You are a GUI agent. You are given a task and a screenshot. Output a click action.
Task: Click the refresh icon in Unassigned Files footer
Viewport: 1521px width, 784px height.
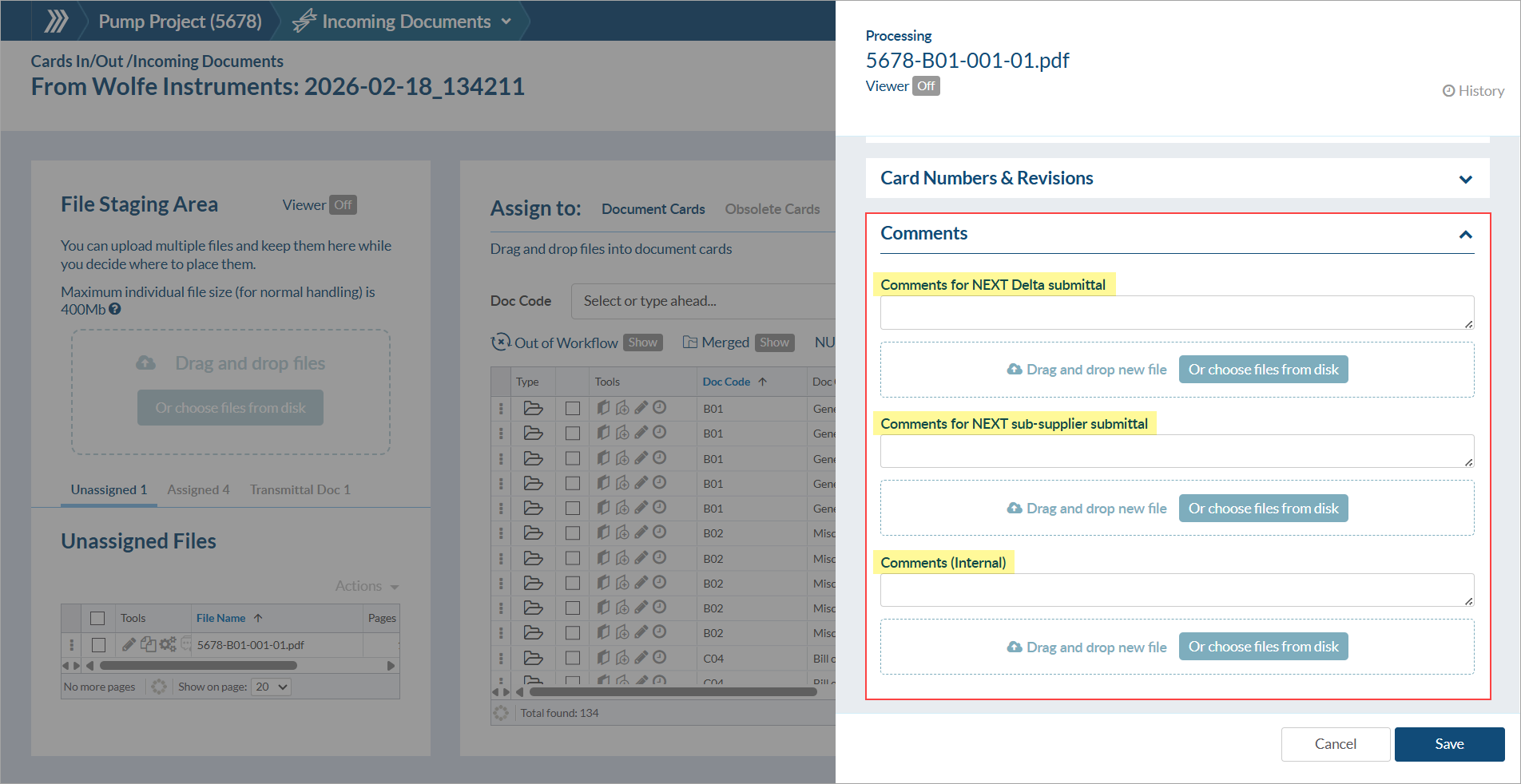pos(159,687)
